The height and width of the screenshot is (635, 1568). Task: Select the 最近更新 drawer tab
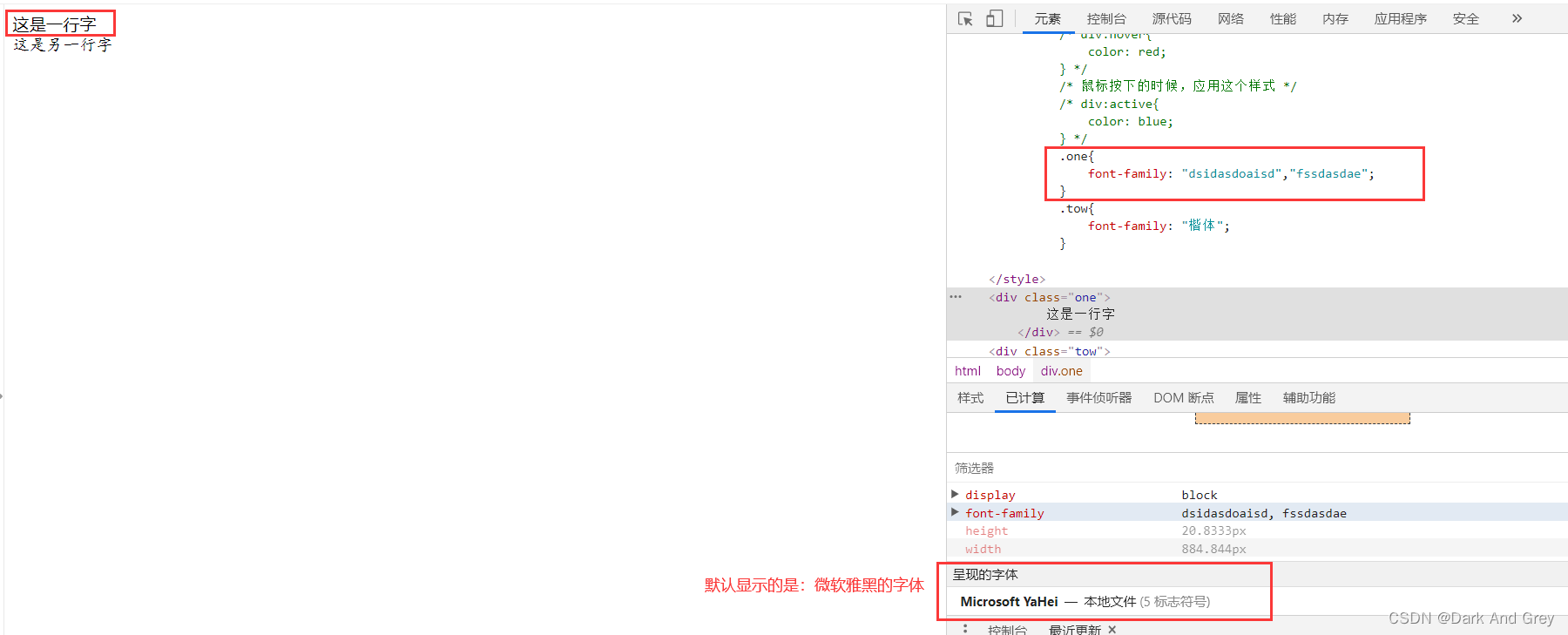coord(1075,630)
